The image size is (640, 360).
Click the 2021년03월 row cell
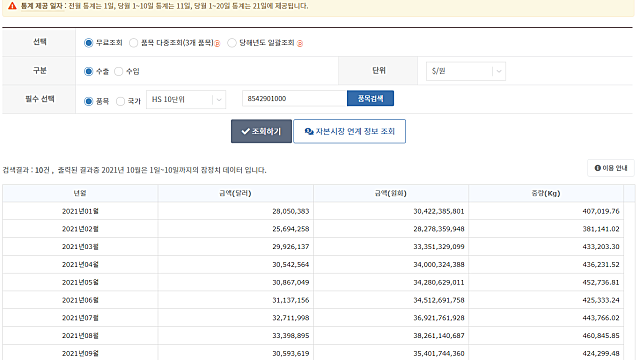[80, 247]
